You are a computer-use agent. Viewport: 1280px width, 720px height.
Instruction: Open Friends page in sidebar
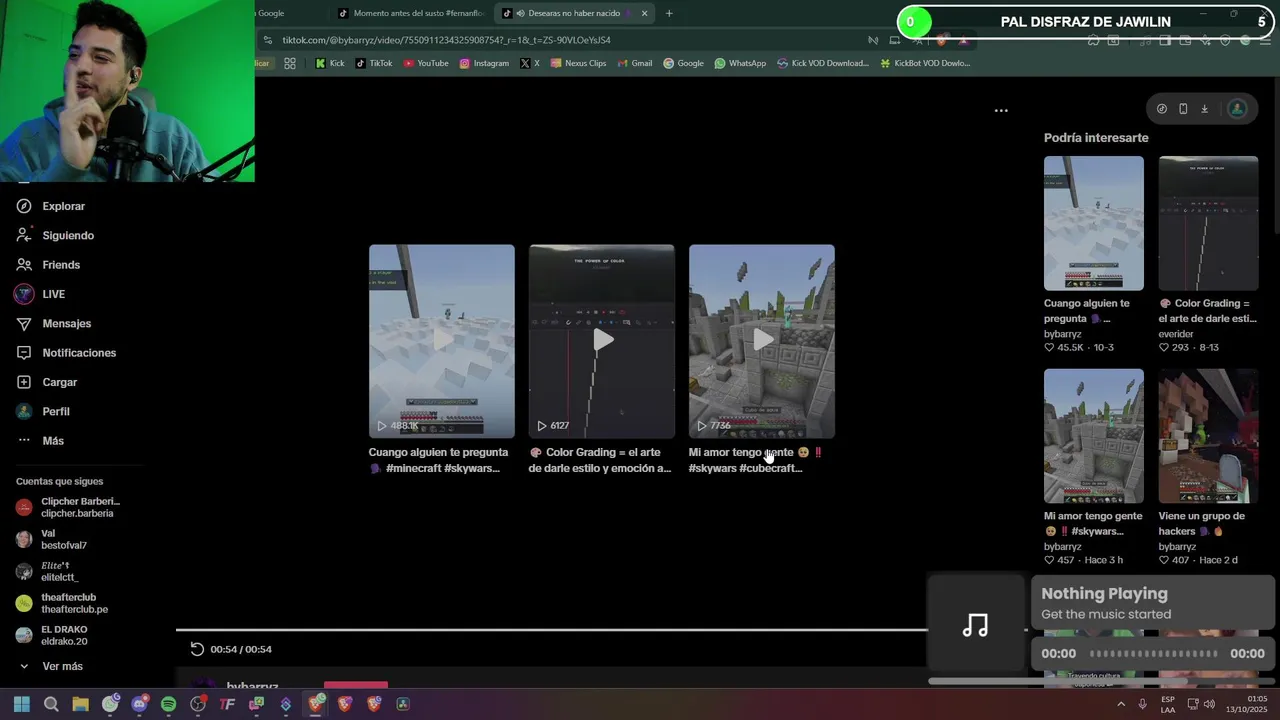click(x=48, y=265)
